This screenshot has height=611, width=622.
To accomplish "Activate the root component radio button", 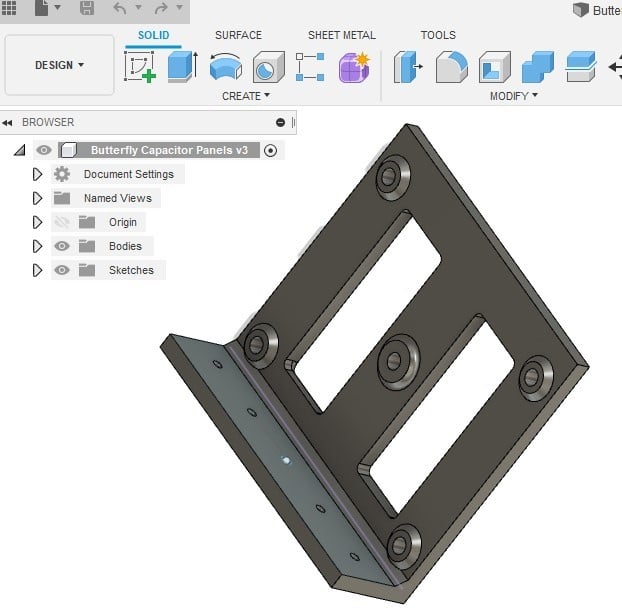I will tap(271, 150).
